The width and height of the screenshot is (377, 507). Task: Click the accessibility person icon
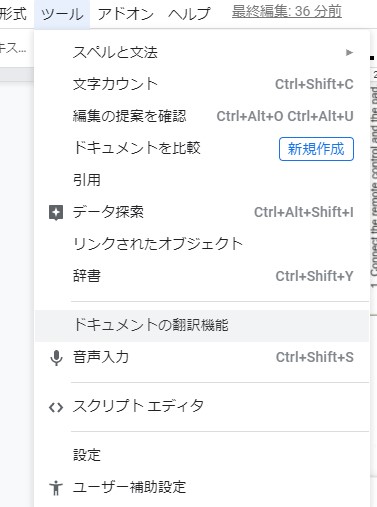[x=56, y=488]
